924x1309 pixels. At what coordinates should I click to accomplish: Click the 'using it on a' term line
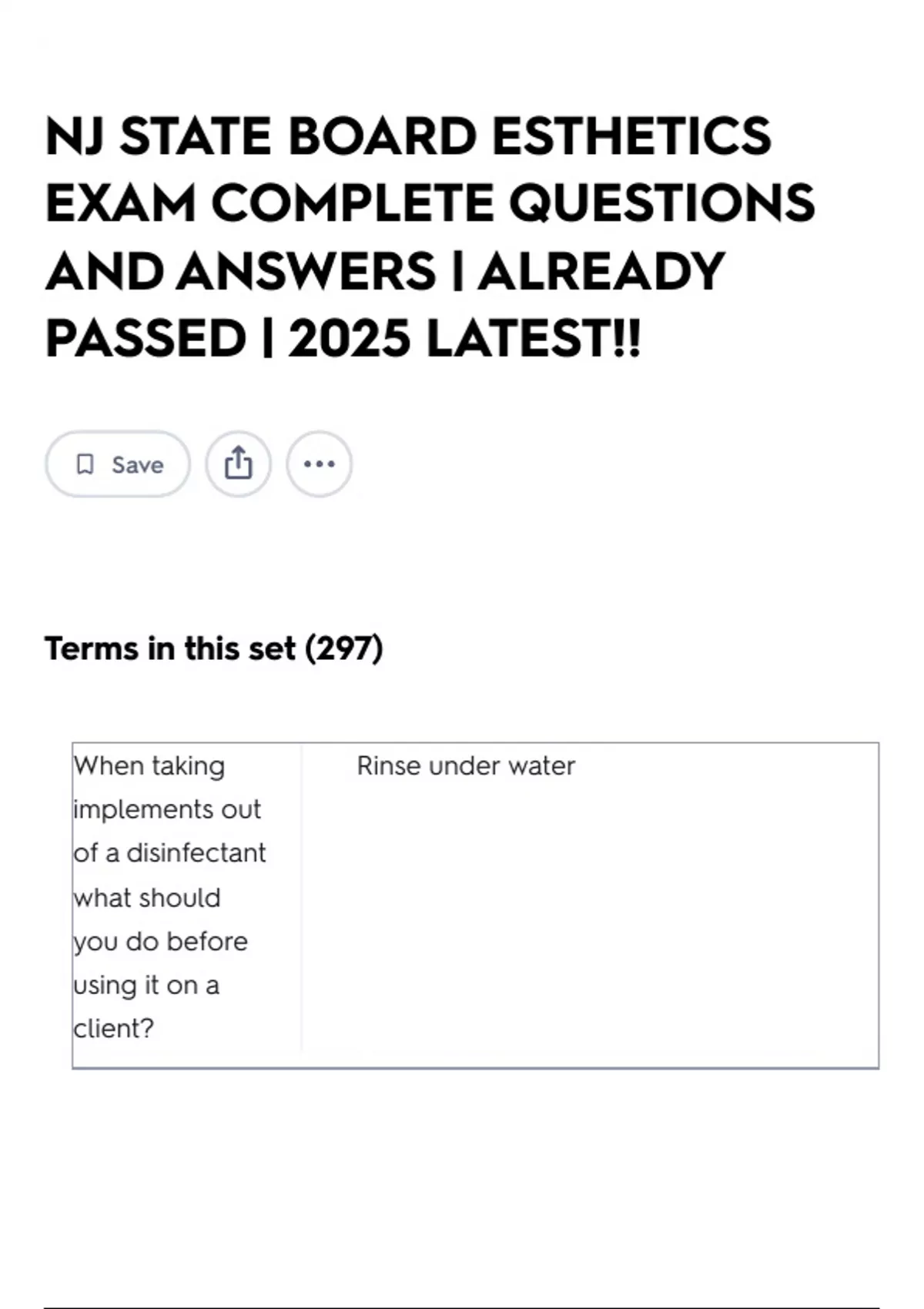tap(146, 985)
